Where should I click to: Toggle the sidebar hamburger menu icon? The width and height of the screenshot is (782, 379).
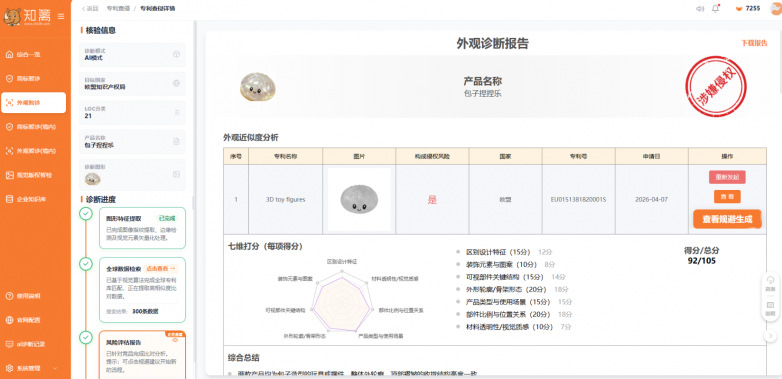61,16
